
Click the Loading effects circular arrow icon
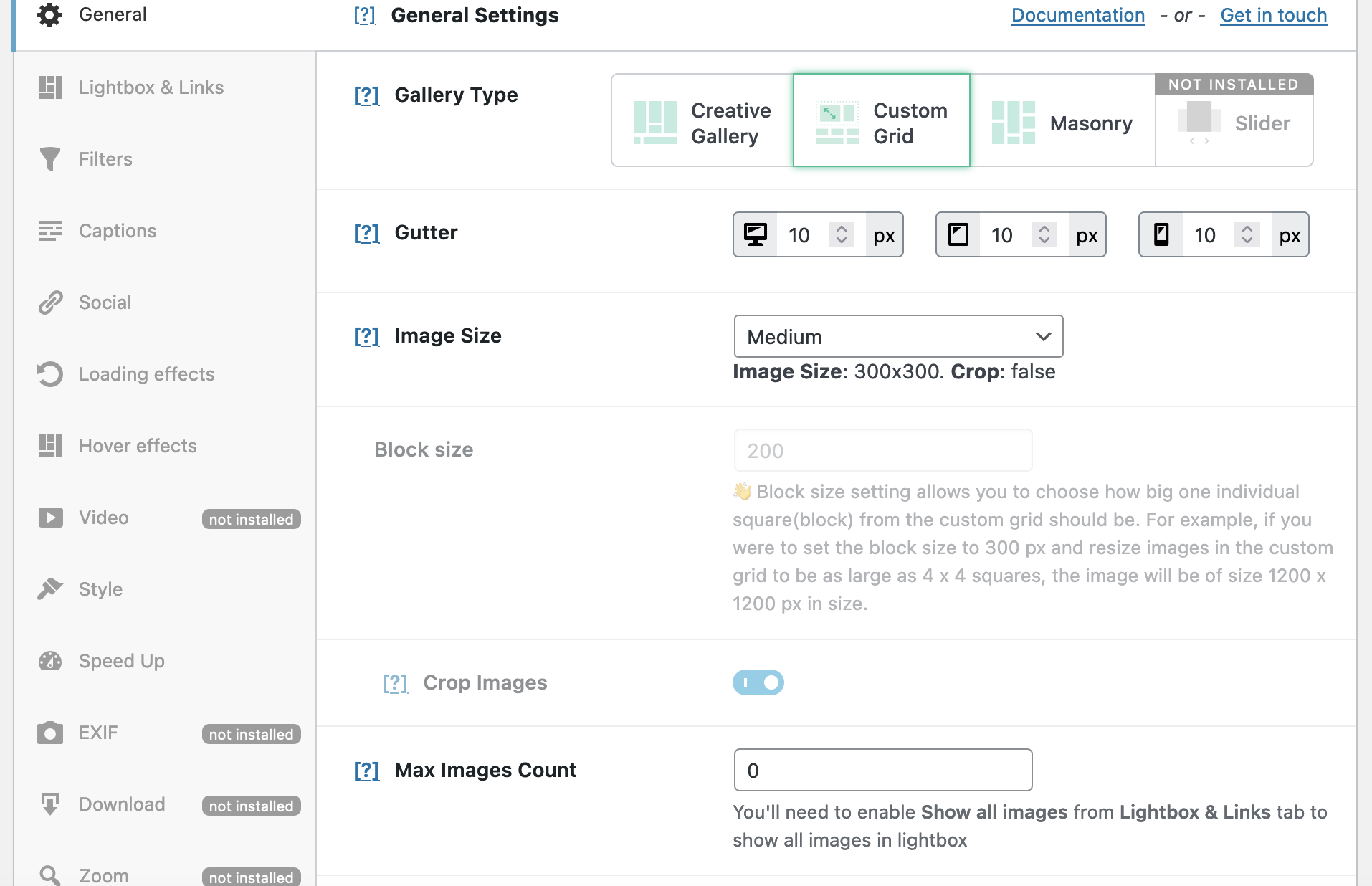coord(50,374)
